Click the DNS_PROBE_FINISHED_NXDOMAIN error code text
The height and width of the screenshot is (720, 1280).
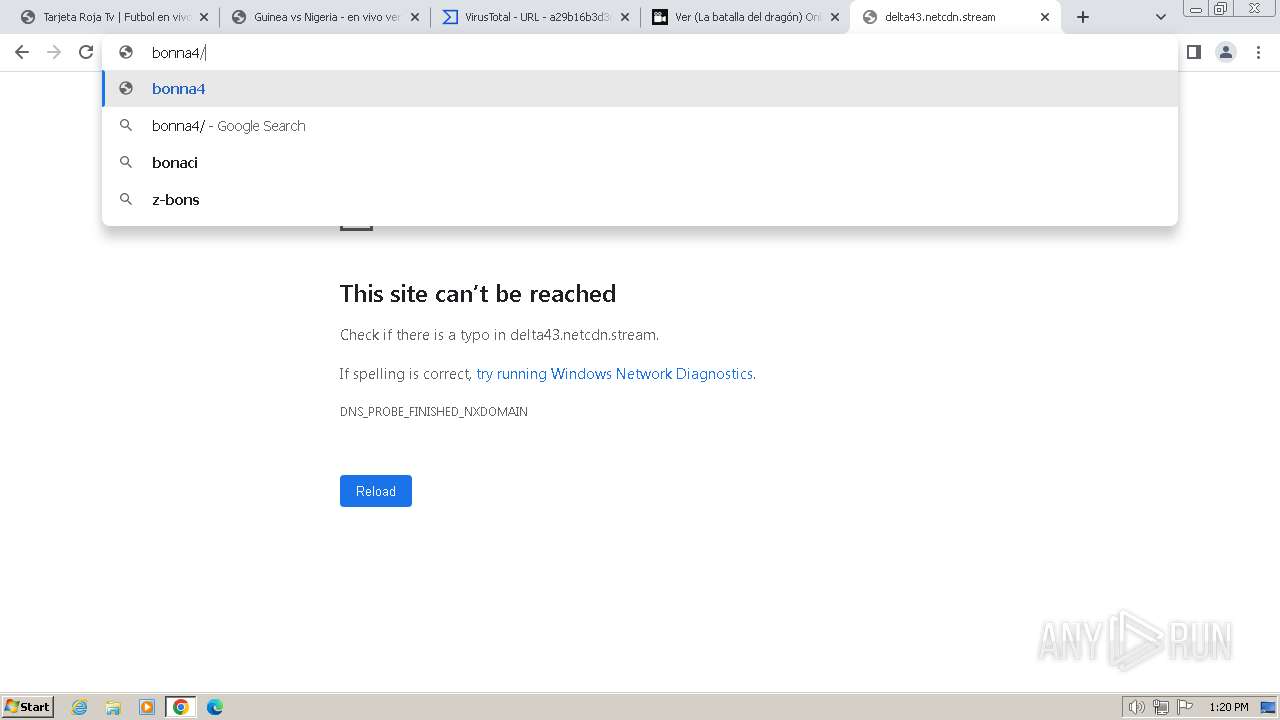coord(434,412)
